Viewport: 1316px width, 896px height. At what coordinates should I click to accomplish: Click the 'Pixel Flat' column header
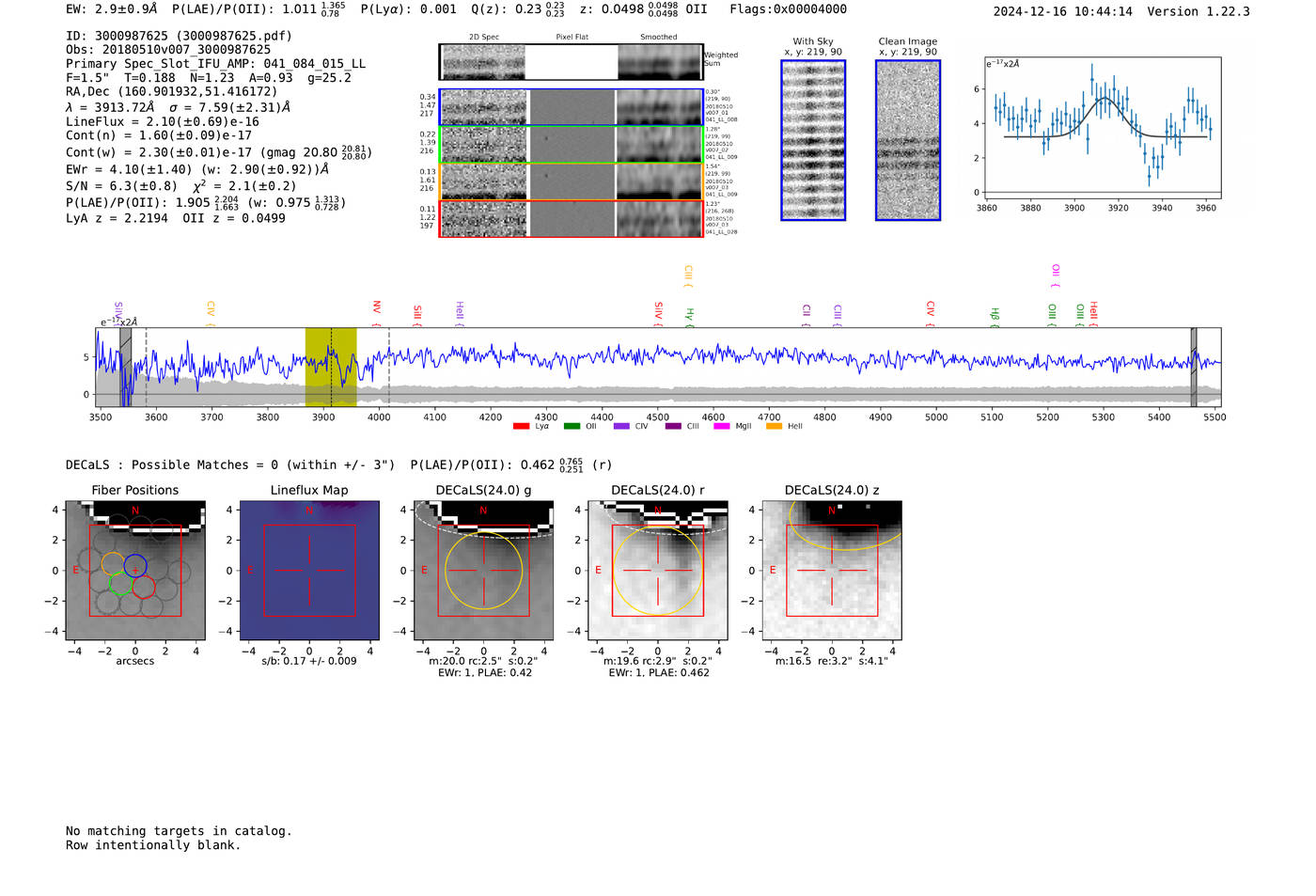pyautogui.click(x=572, y=38)
